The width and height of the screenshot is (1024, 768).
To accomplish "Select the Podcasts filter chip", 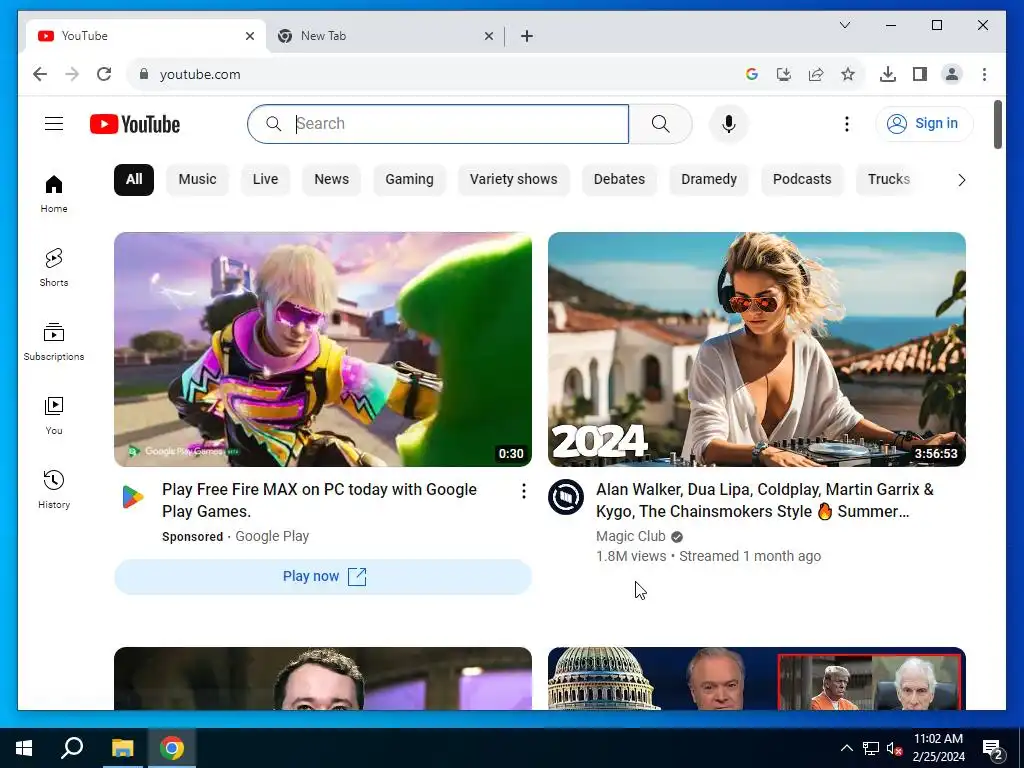I will (x=802, y=180).
